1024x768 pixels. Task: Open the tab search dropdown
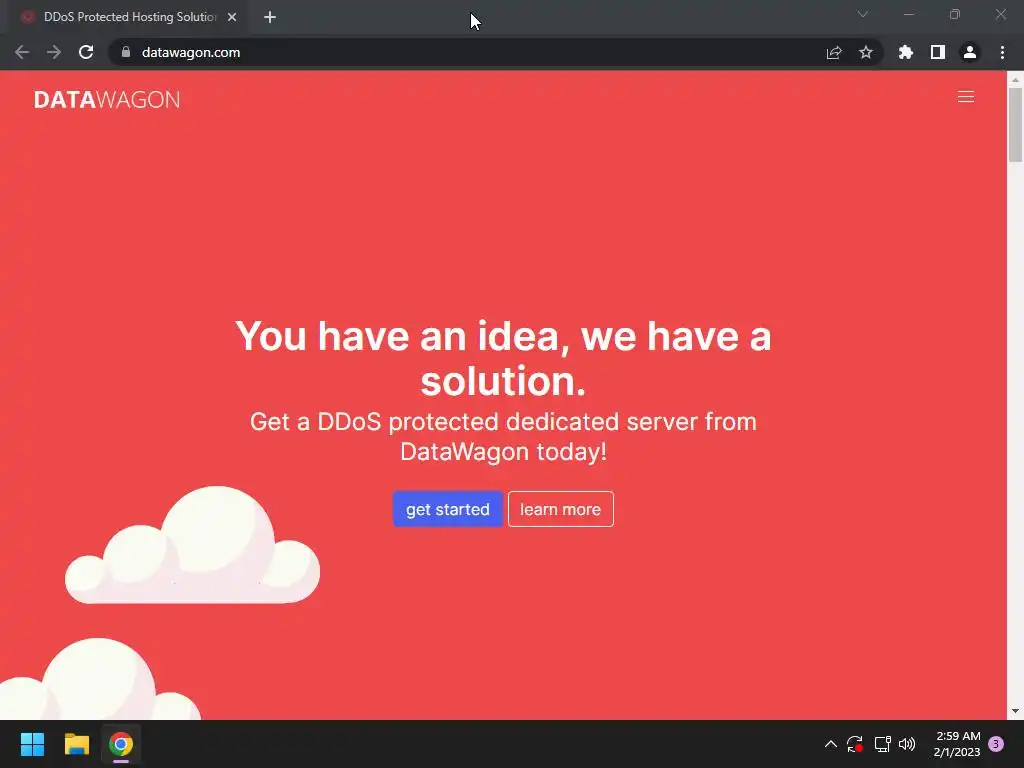[x=862, y=14]
